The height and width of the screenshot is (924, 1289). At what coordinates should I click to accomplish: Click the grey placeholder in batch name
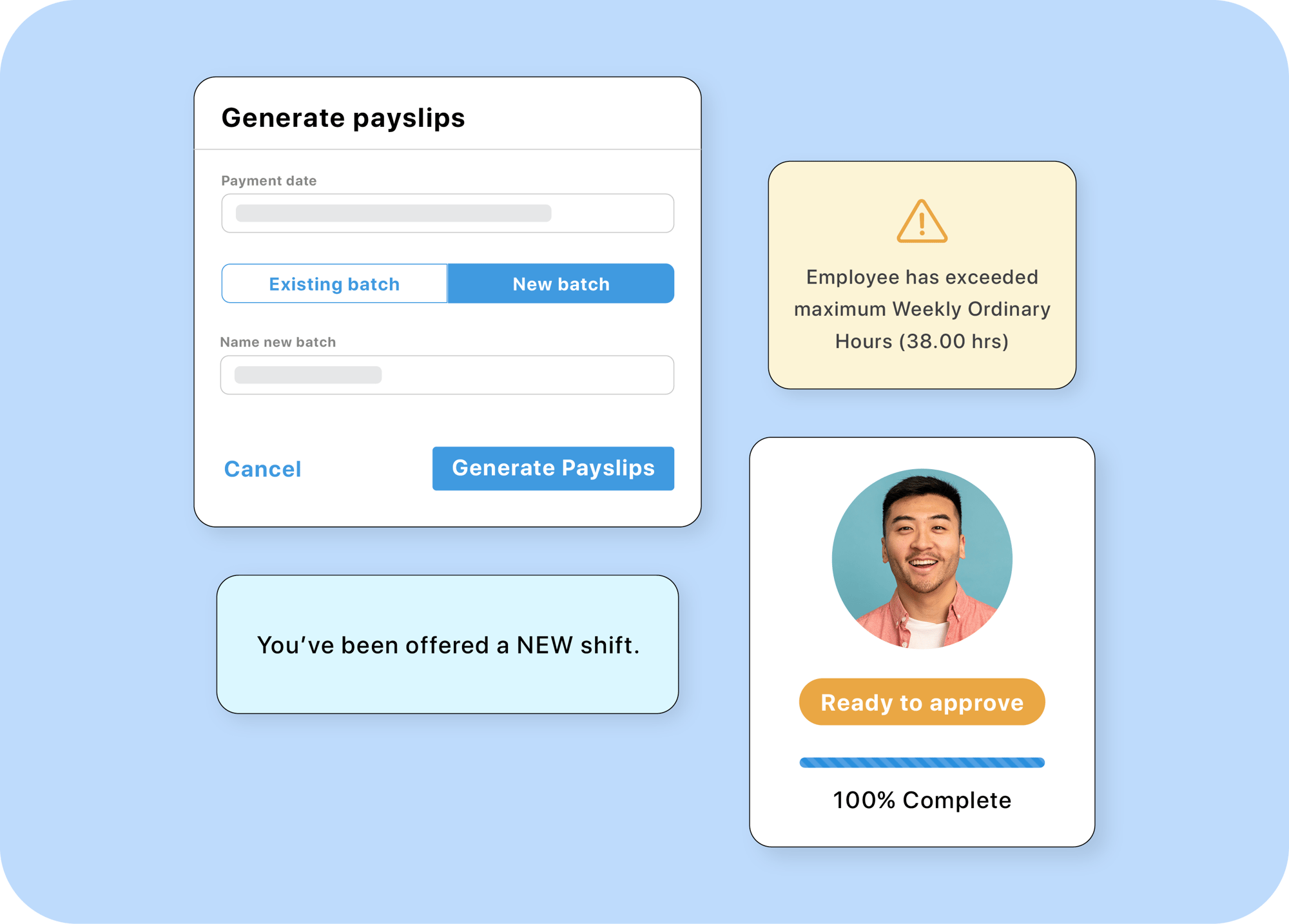point(308,375)
